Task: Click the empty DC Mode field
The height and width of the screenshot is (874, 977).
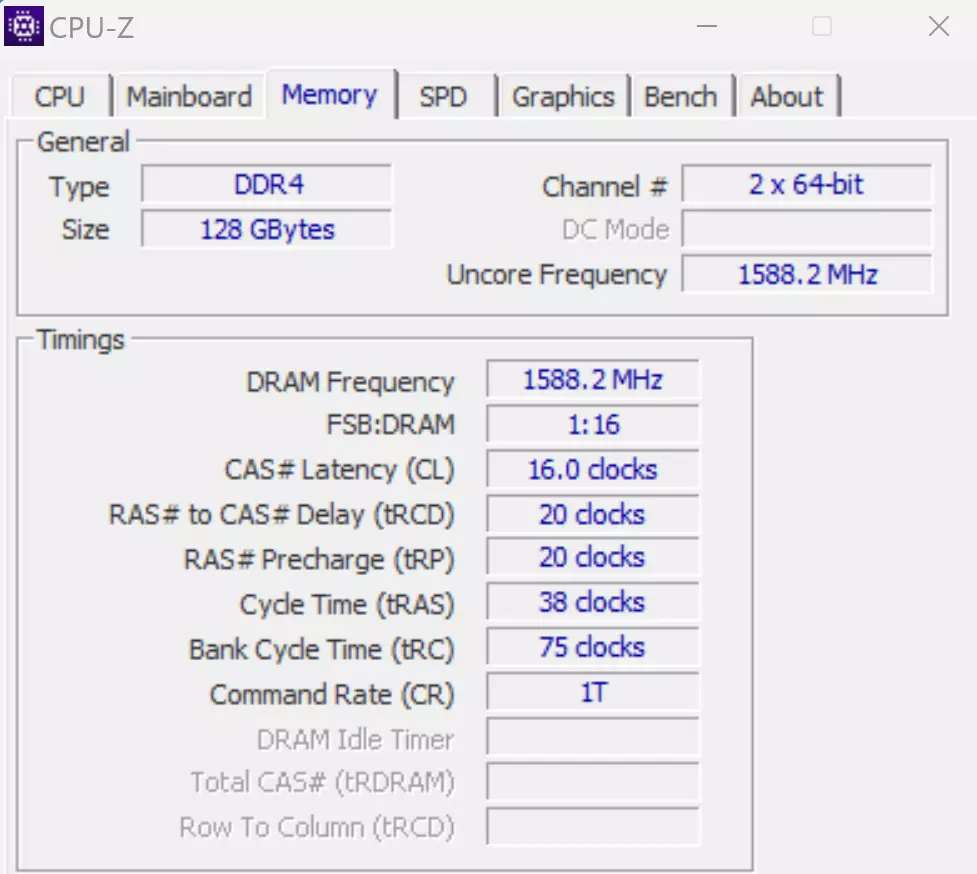Action: (x=807, y=229)
